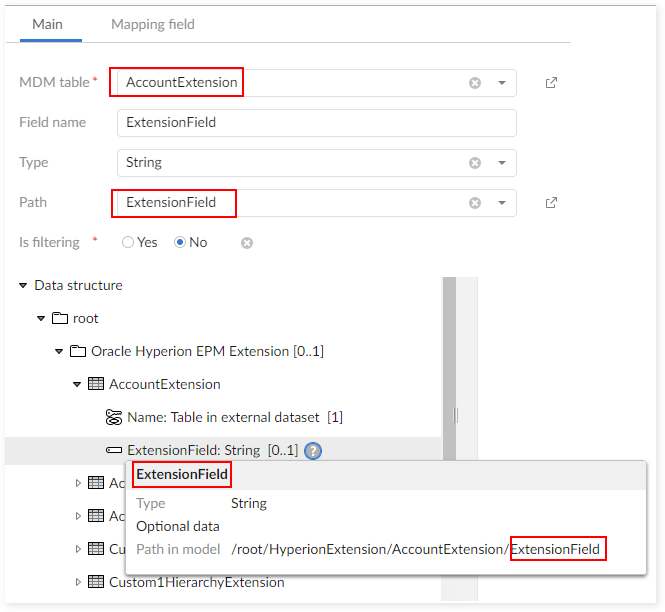Viewport: 665px width, 612px height.
Task: Open the MDM table dropdown arrow
Action: coord(502,83)
